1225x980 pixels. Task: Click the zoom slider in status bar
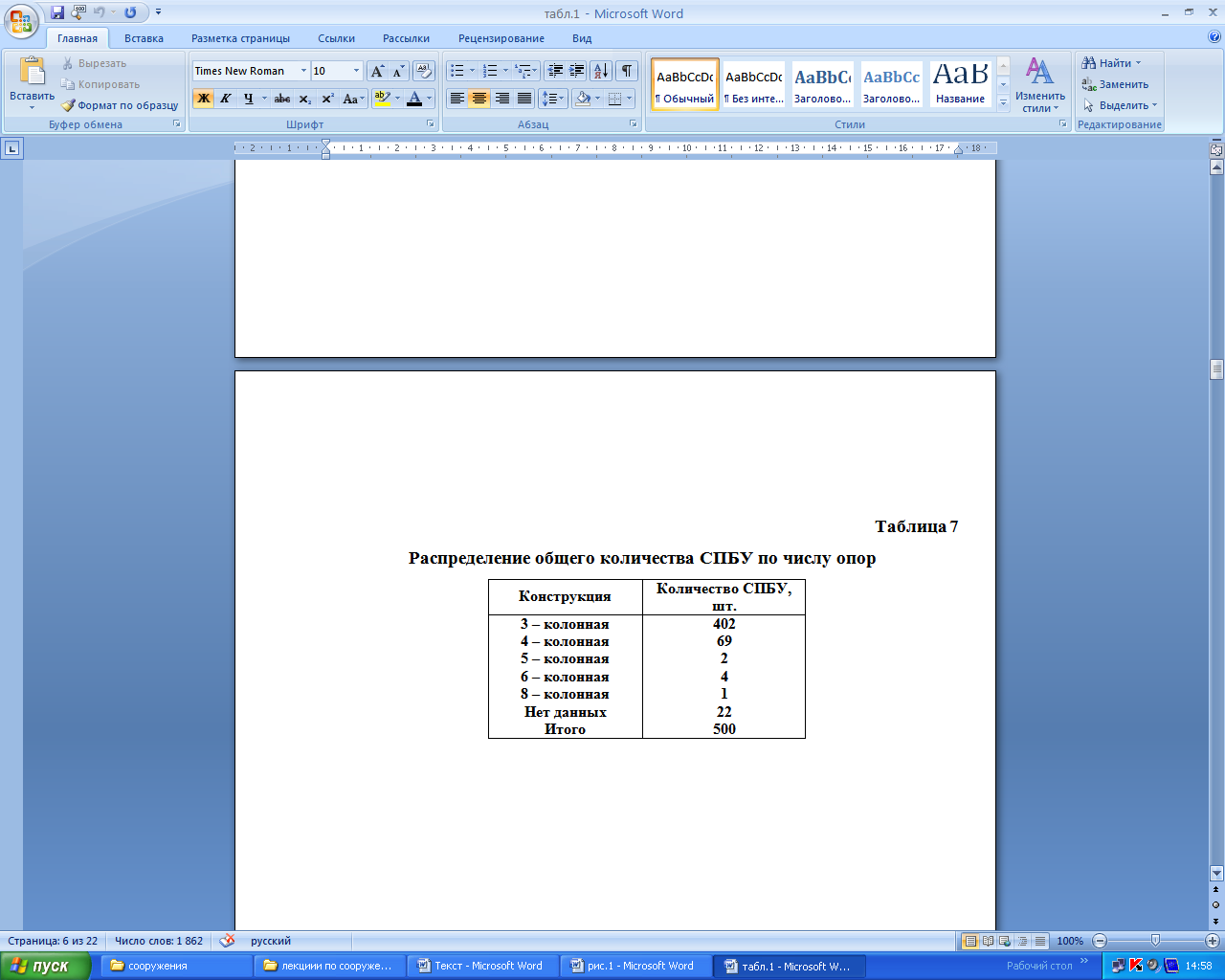[1155, 941]
